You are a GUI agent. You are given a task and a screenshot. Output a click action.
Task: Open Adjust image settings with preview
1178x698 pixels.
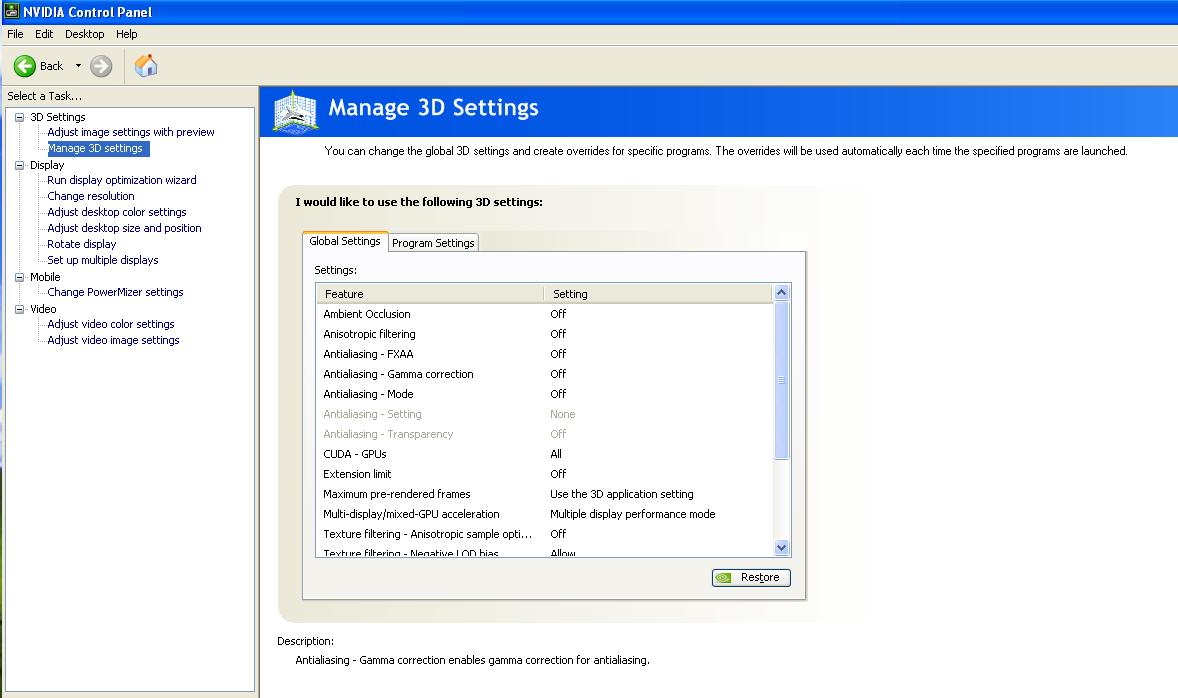[x=131, y=132]
